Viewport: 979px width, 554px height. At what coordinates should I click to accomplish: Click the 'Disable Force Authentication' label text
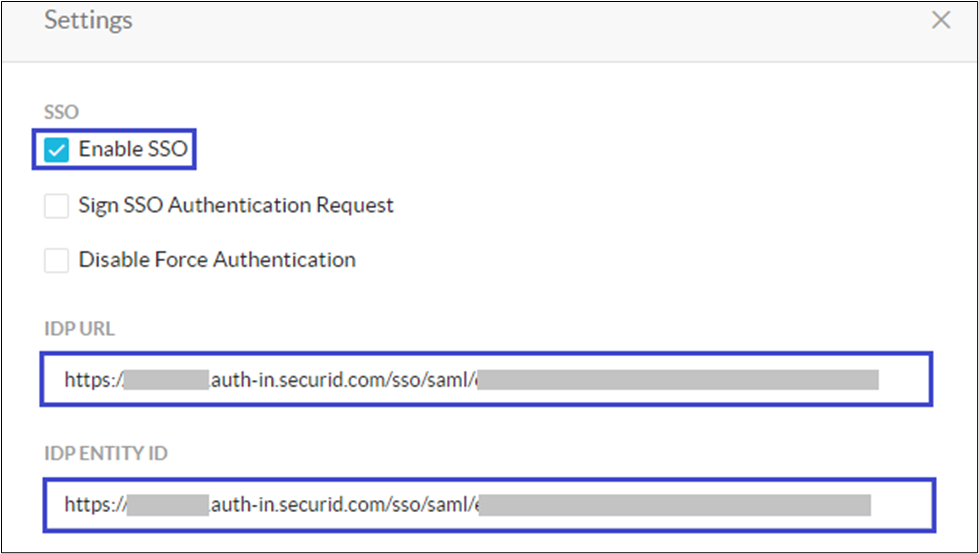point(217,260)
